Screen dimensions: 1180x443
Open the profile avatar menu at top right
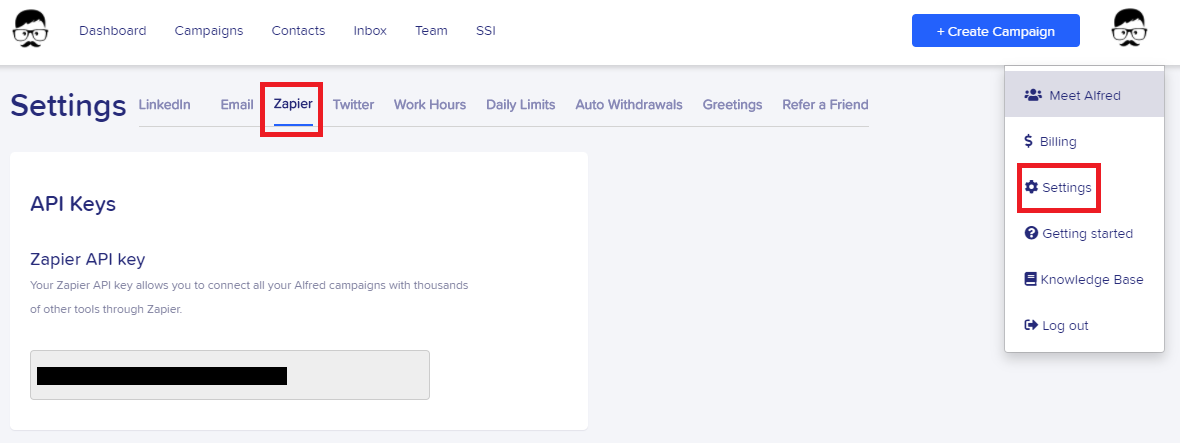tap(1129, 29)
